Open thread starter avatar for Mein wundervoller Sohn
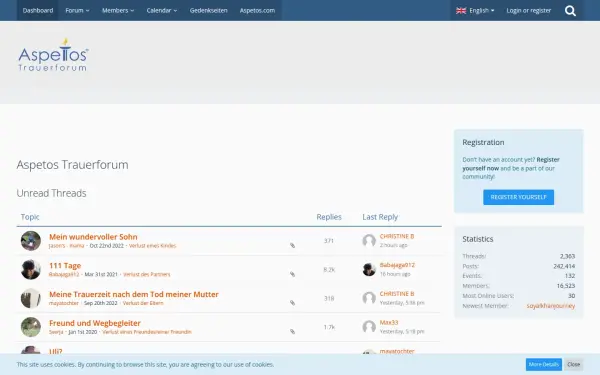The image size is (600, 375). 31,241
